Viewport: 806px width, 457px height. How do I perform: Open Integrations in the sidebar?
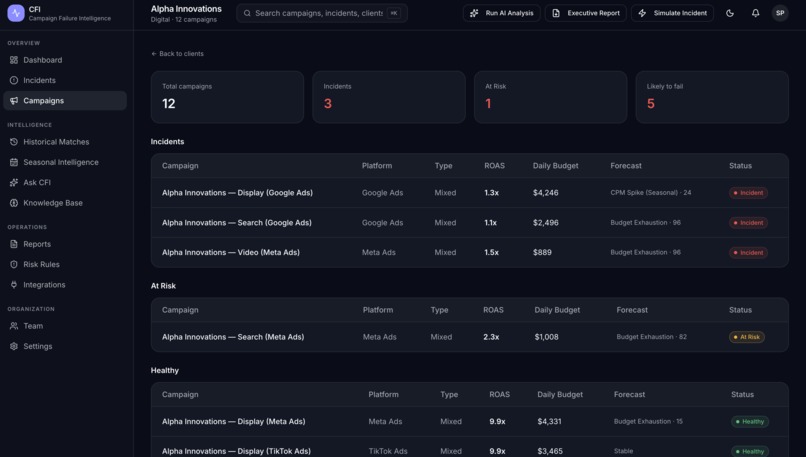coord(65,285)
